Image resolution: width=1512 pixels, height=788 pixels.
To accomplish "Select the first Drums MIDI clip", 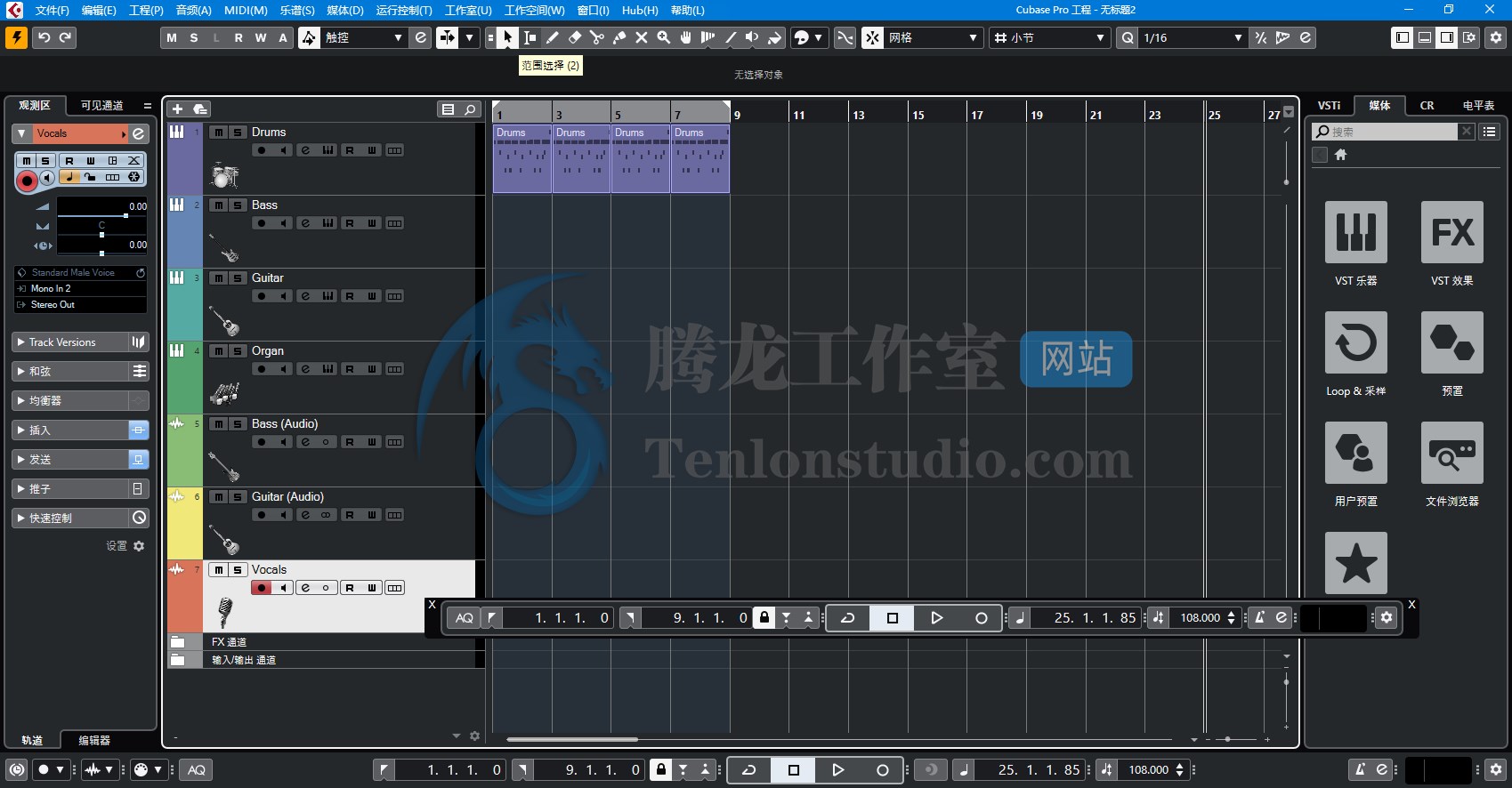I will click(x=522, y=159).
